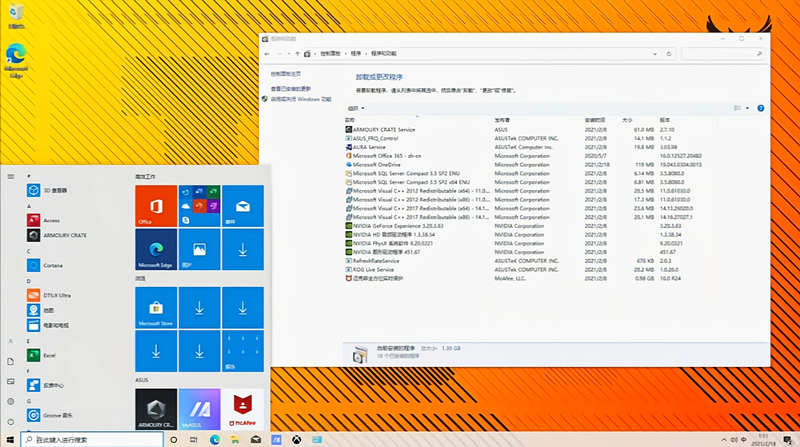The image size is (800, 447).
Task: Open File Explorer from the taskbar
Action: [x=235, y=439]
